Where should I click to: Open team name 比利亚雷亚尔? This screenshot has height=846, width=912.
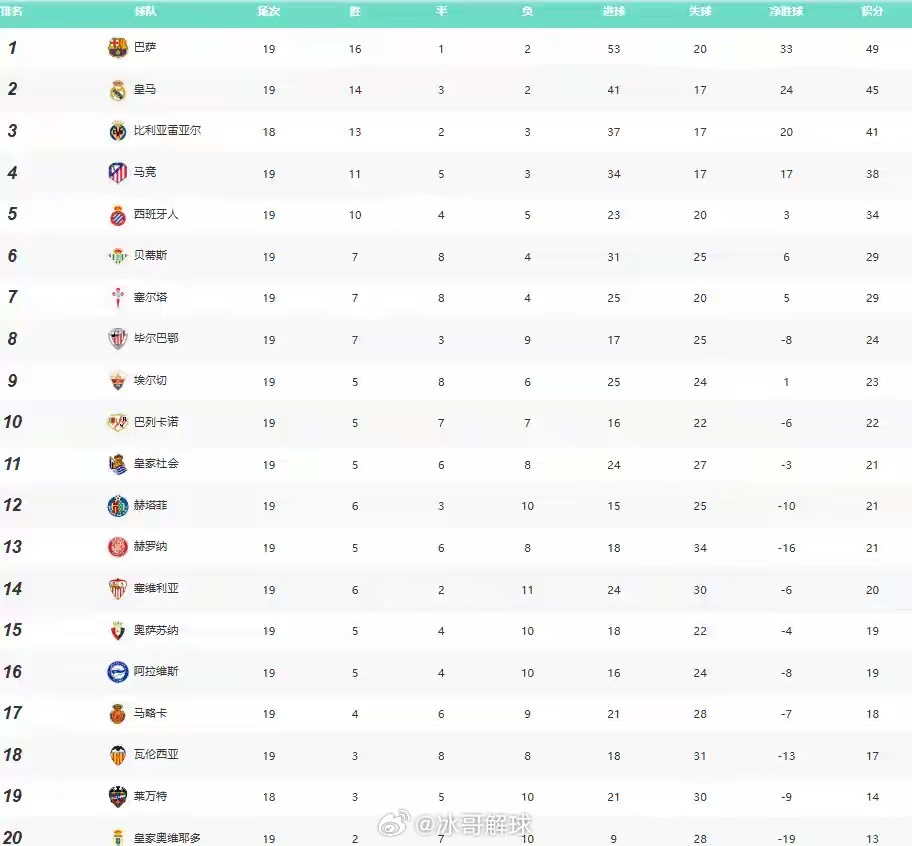168,130
